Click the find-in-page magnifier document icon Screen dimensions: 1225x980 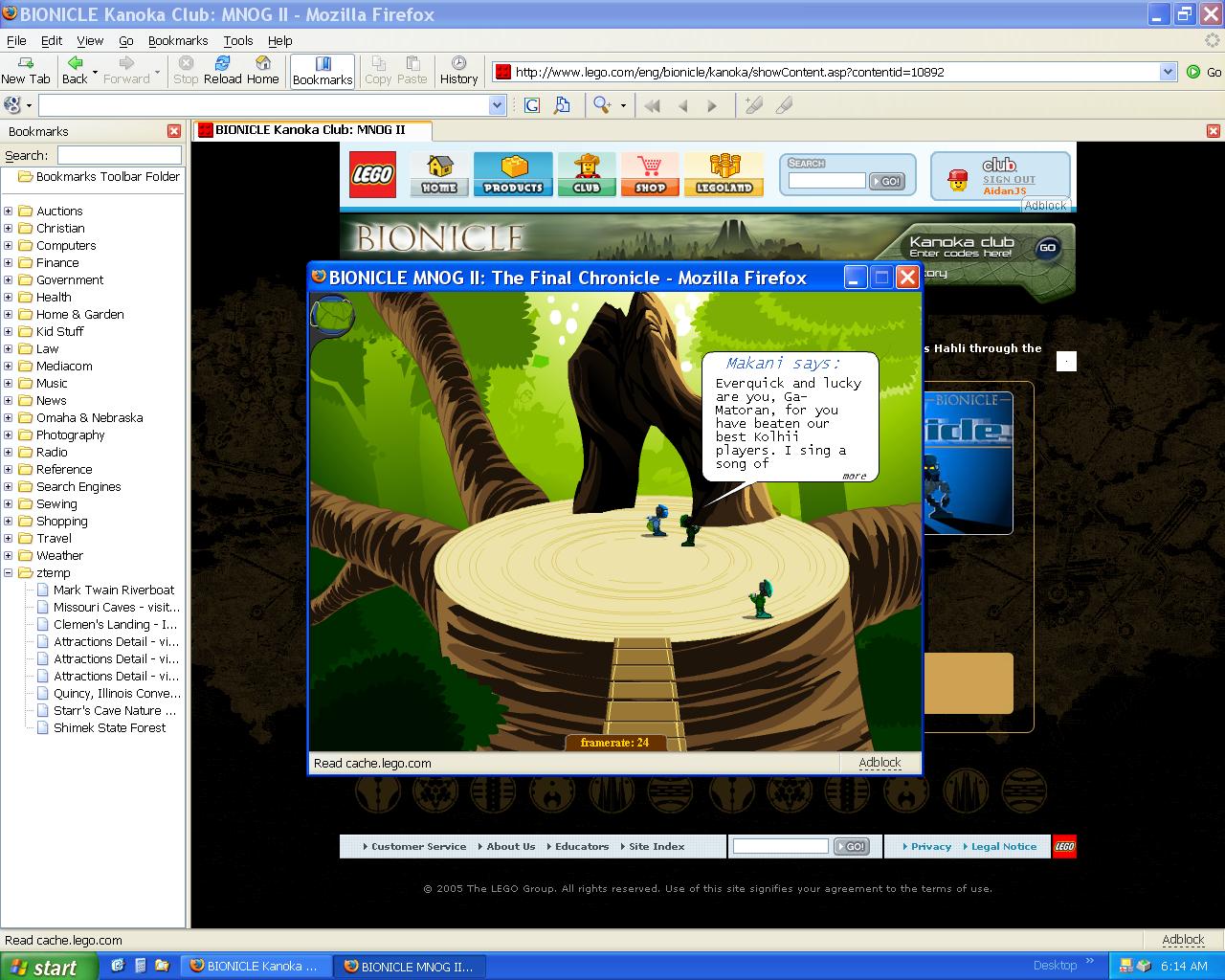point(562,105)
